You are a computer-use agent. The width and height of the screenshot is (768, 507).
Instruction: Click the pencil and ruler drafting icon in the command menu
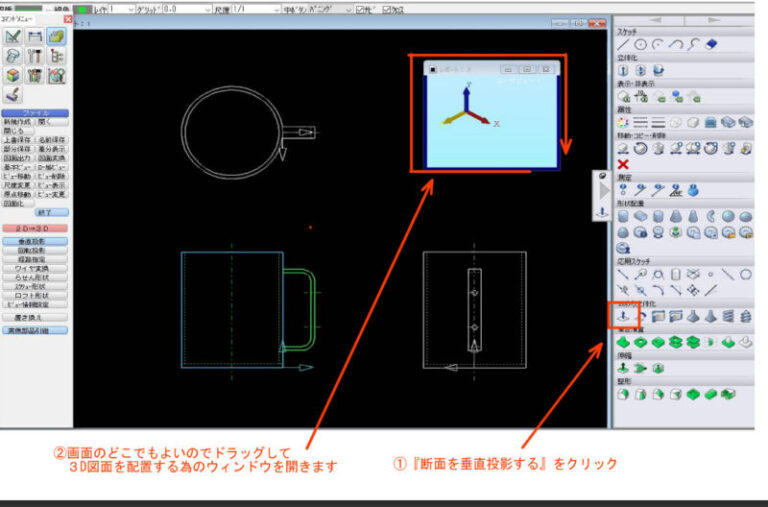tap(13, 36)
